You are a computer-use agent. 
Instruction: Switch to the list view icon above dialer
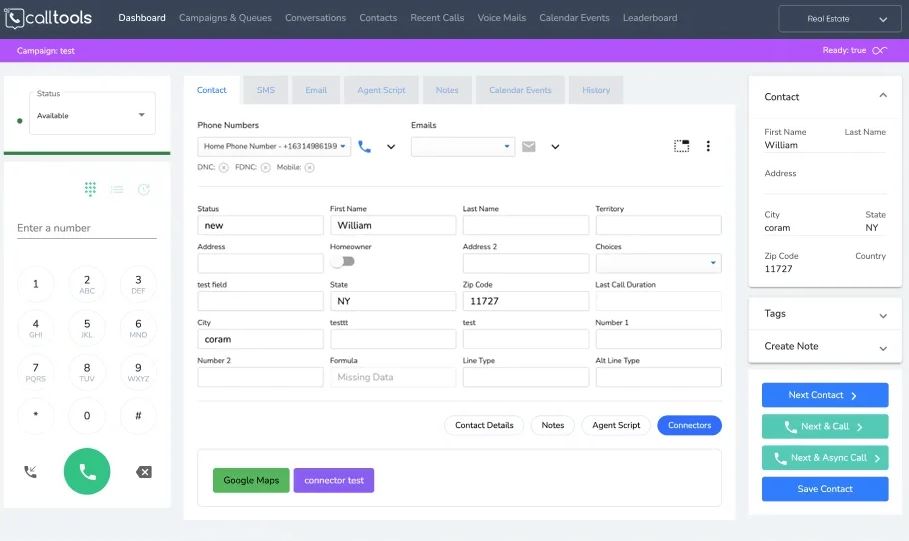click(117, 190)
